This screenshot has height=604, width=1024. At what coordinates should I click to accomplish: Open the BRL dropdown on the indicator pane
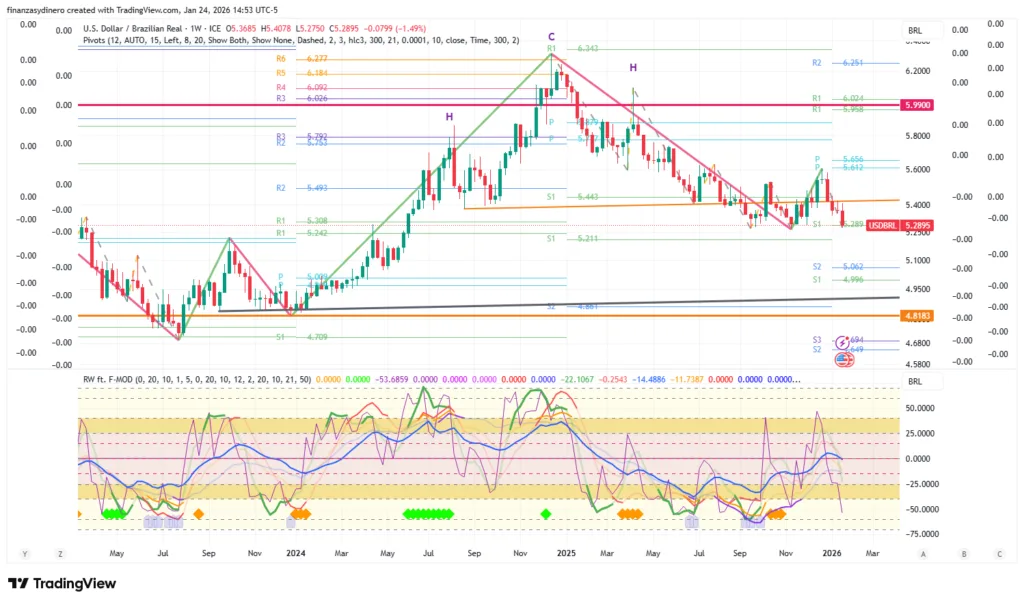click(915, 382)
